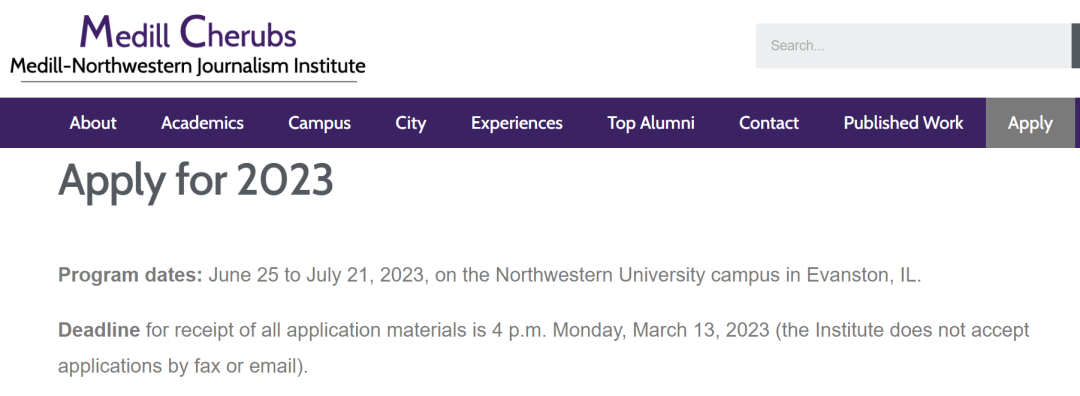Click the dark search submit button edge
Viewport: 1080px width, 396px height.
point(1076,46)
